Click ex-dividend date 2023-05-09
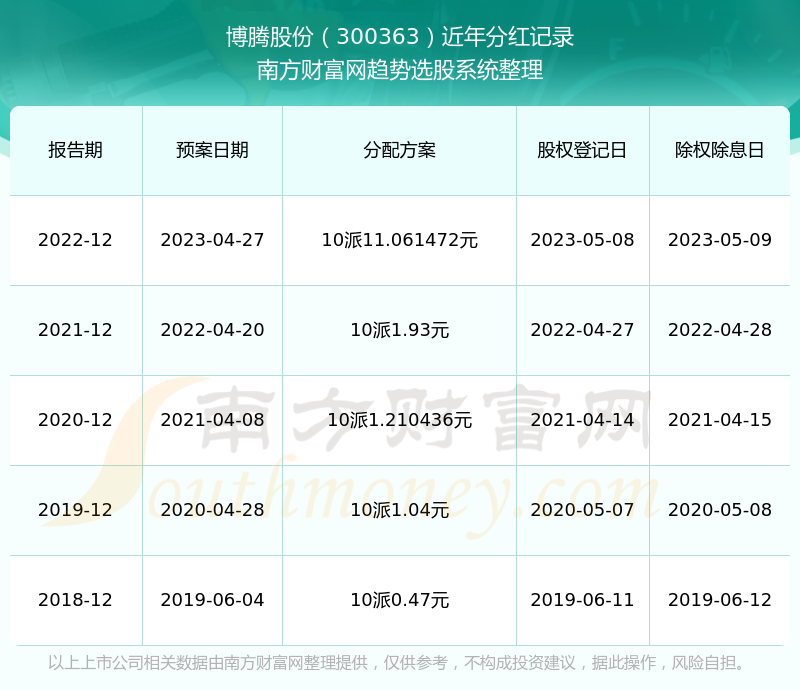The height and width of the screenshot is (690, 800). tap(720, 240)
